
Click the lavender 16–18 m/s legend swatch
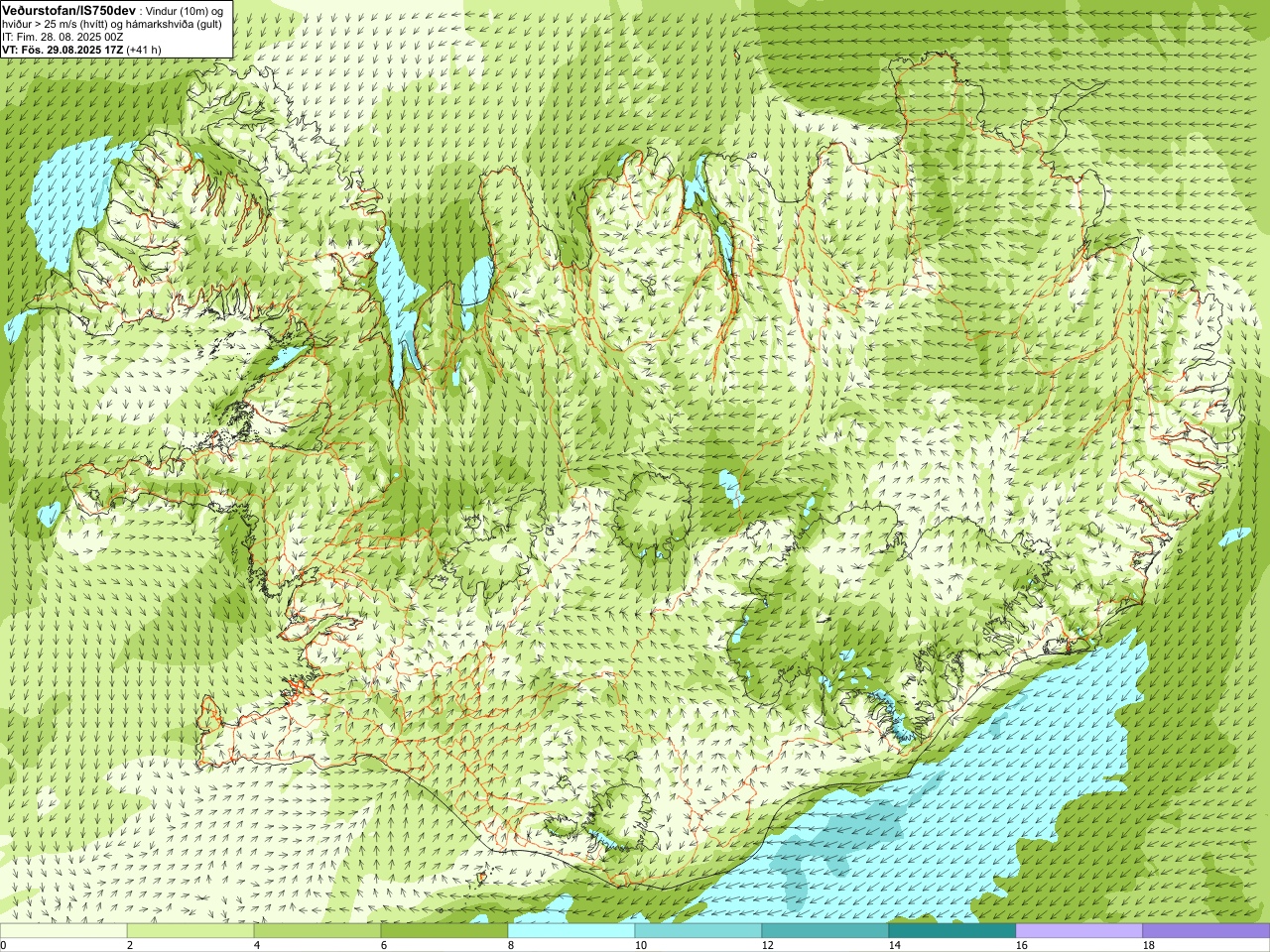(x=1079, y=931)
